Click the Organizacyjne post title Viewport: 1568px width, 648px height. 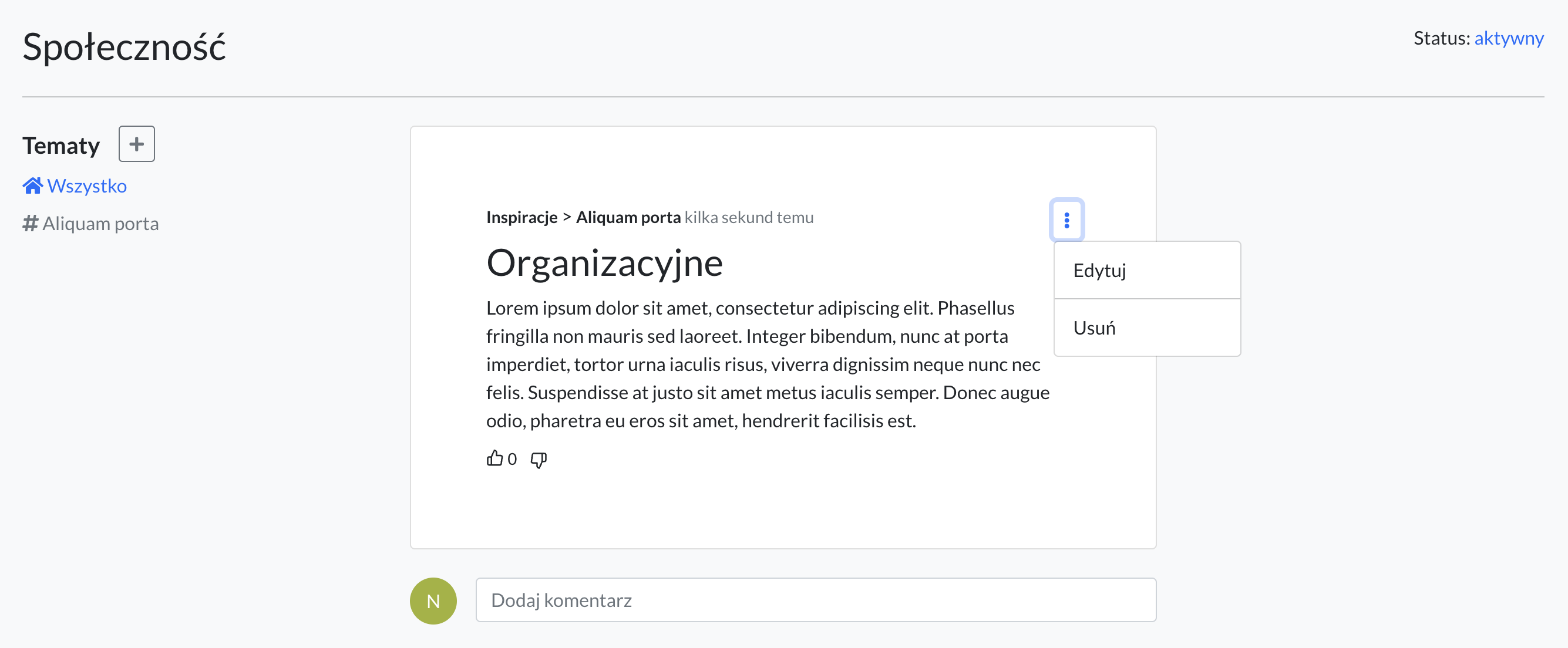[x=604, y=263]
